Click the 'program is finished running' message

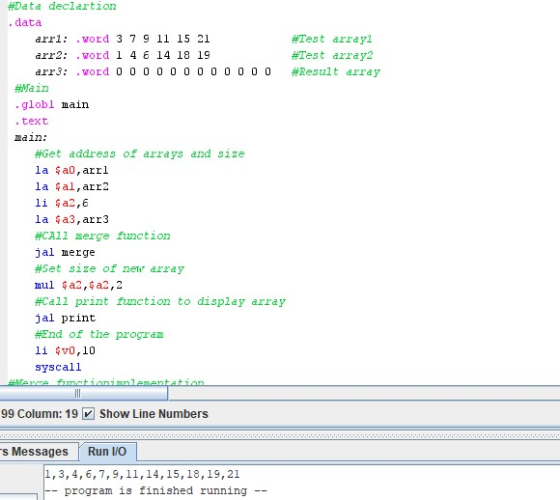156,491
